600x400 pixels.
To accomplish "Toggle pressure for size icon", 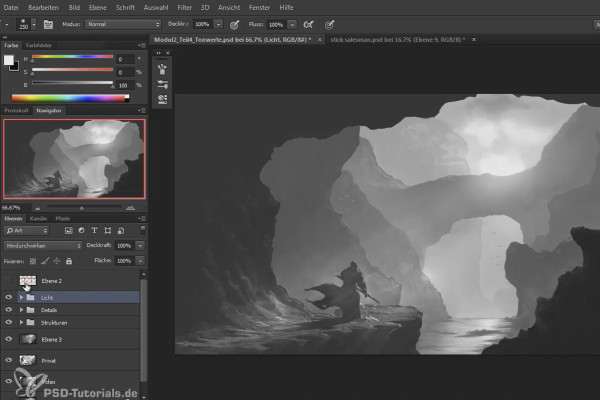I will pos(329,25).
